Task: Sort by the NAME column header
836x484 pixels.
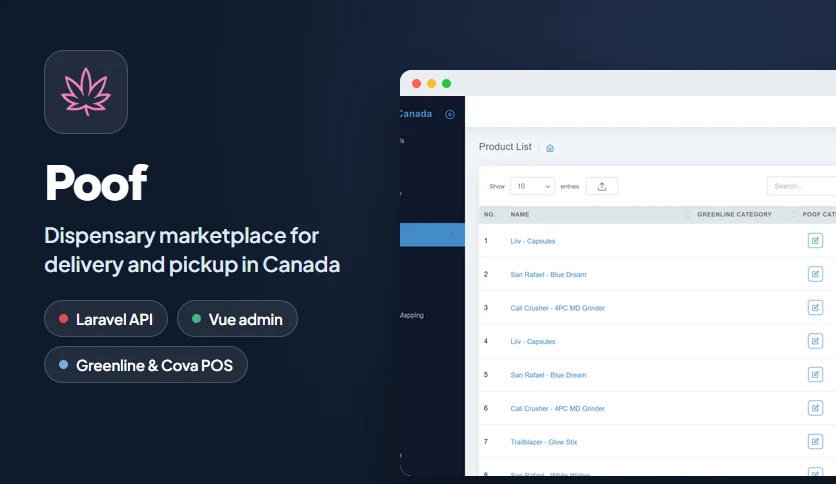Action: (520, 214)
